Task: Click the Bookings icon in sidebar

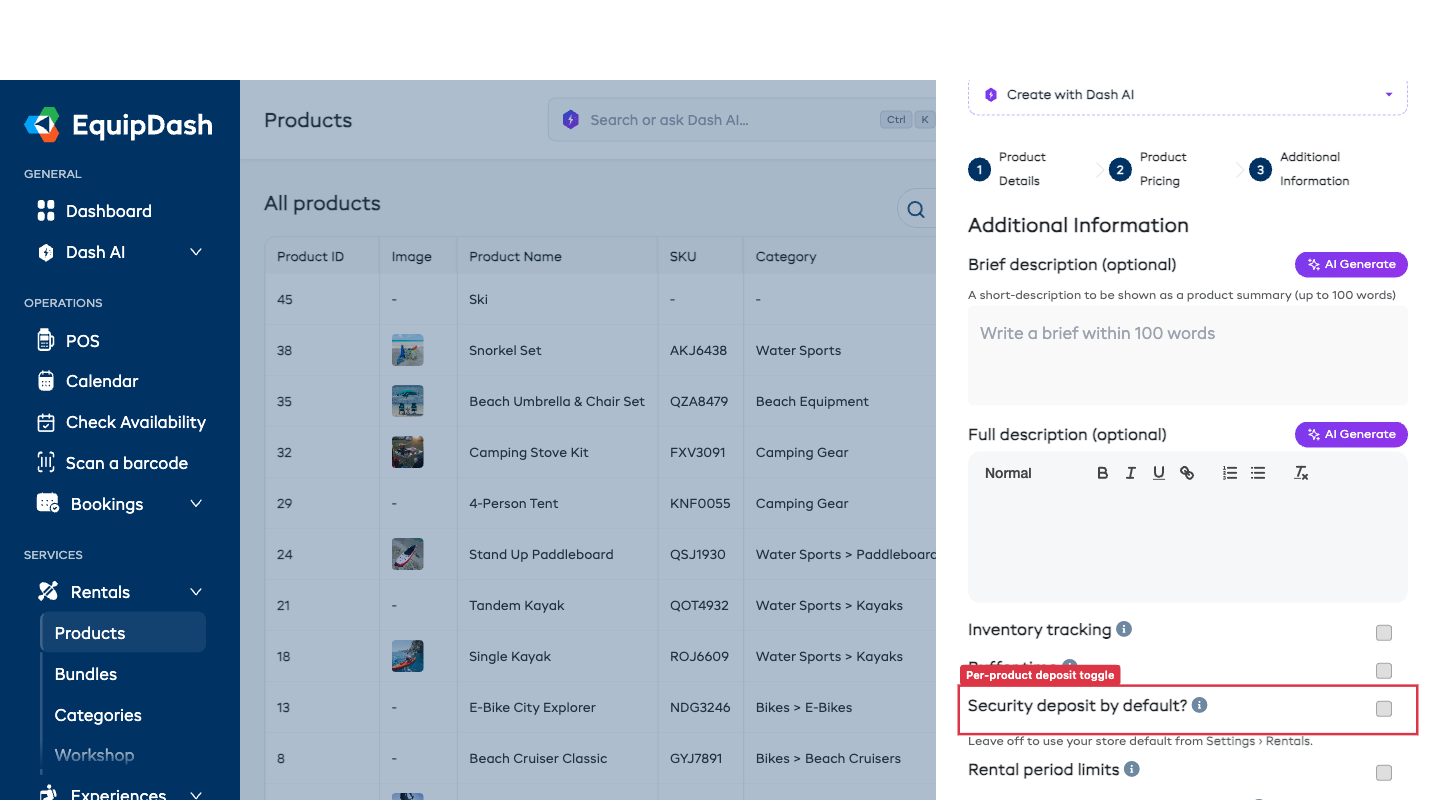Action: coord(48,503)
